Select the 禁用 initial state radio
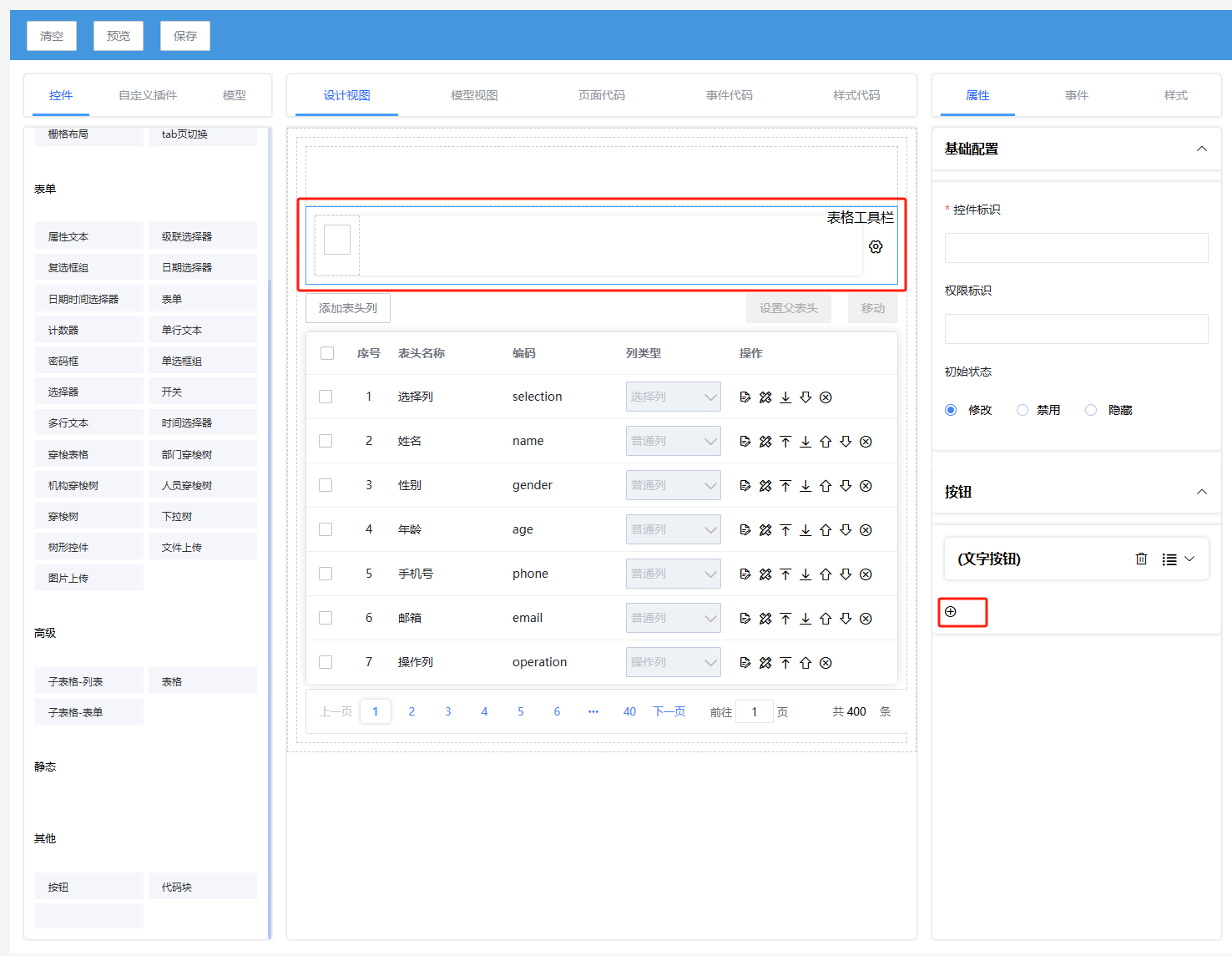 pyautogui.click(x=1022, y=410)
